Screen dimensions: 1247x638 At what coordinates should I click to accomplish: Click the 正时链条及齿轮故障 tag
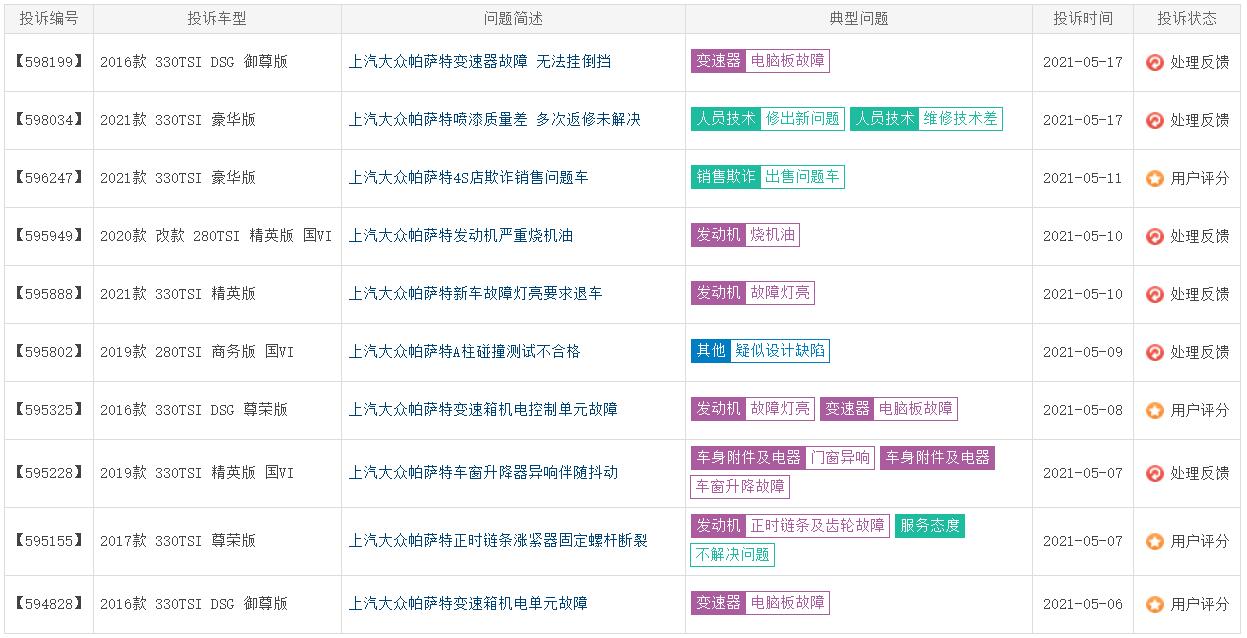tap(817, 526)
